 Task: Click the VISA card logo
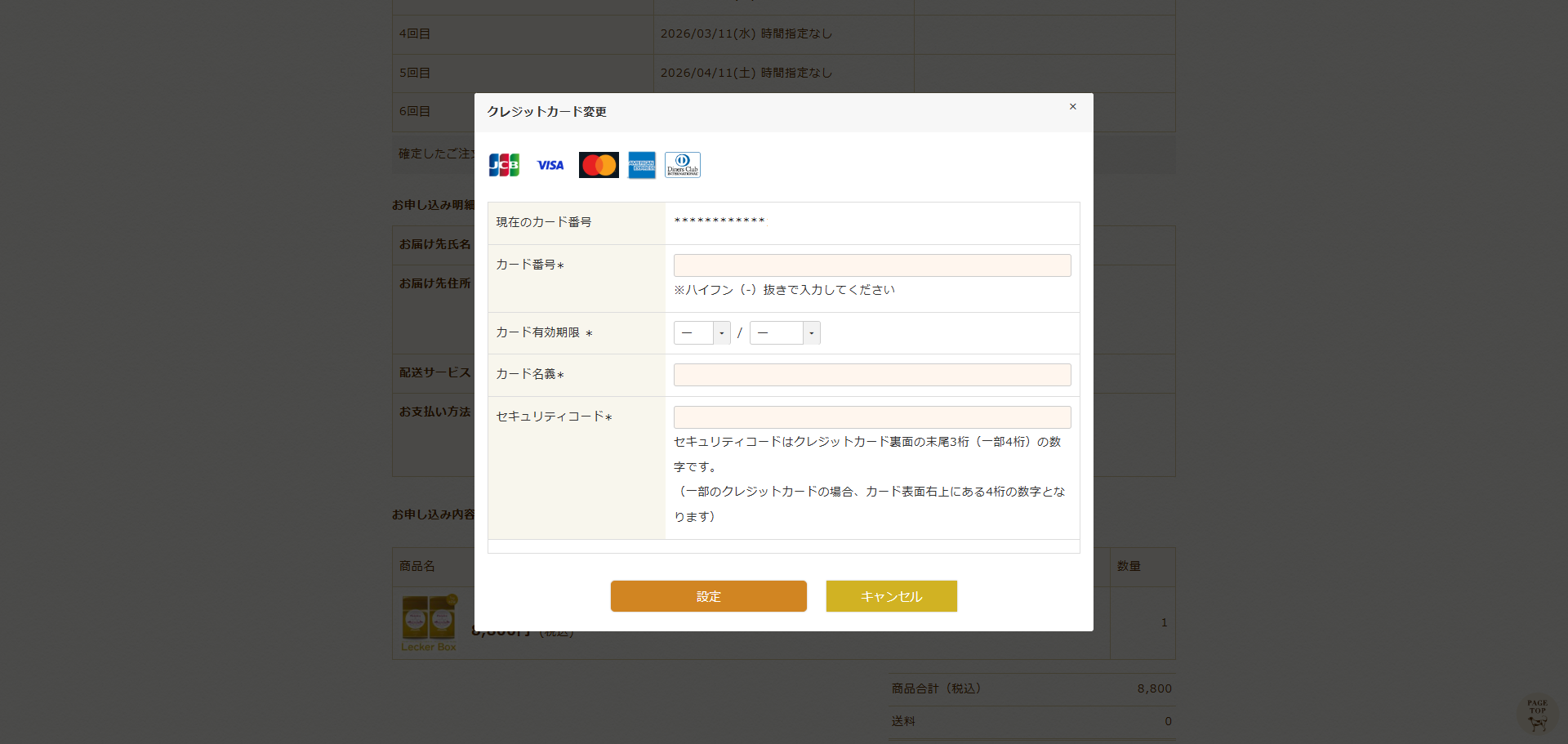pos(550,165)
